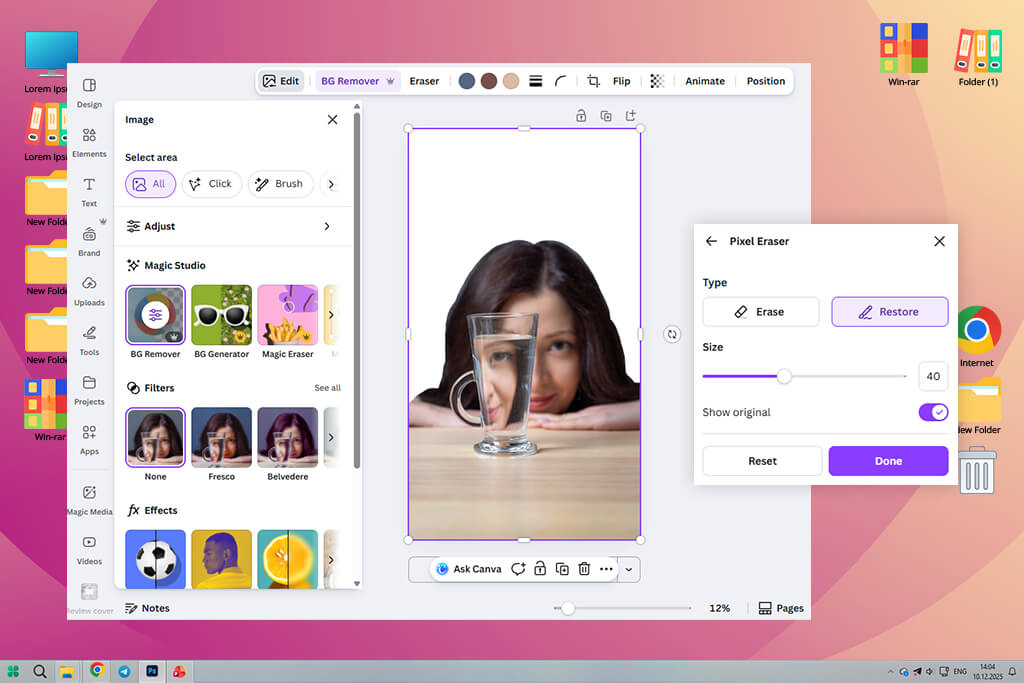
Task: Open the Apps sidebar panel
Action: (x=89, y=439)
